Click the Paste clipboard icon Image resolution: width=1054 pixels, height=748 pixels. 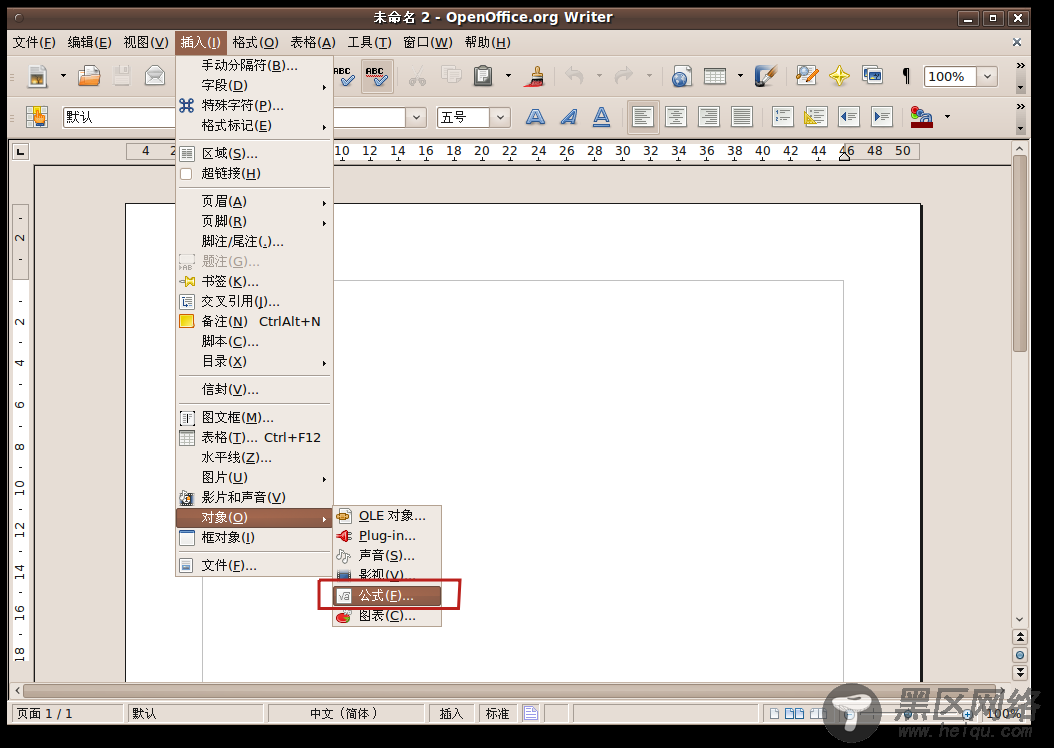pyautogui.click(x=483, y=76)
